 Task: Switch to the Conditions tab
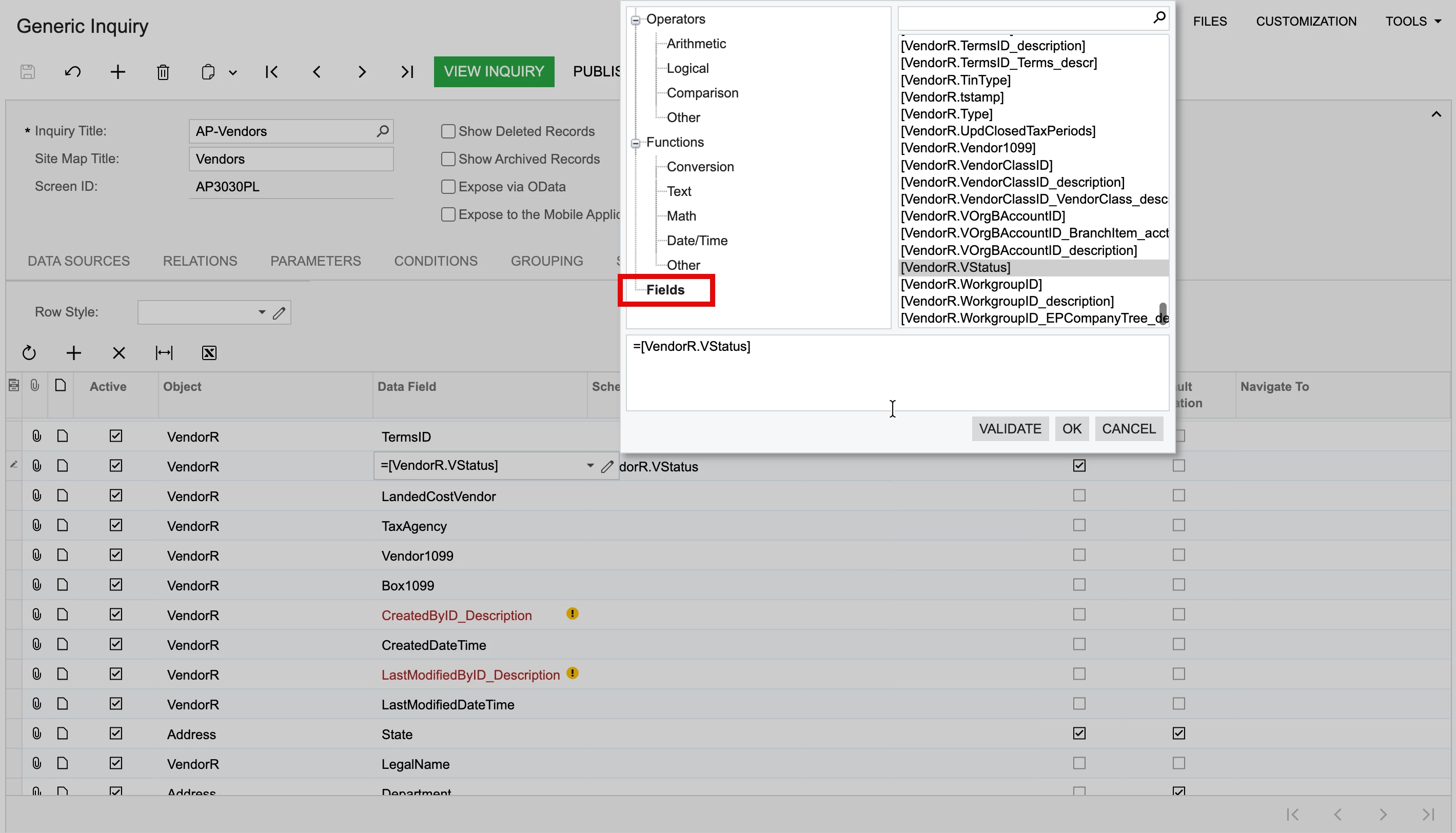pyautogui.click(x=436, y=261)
